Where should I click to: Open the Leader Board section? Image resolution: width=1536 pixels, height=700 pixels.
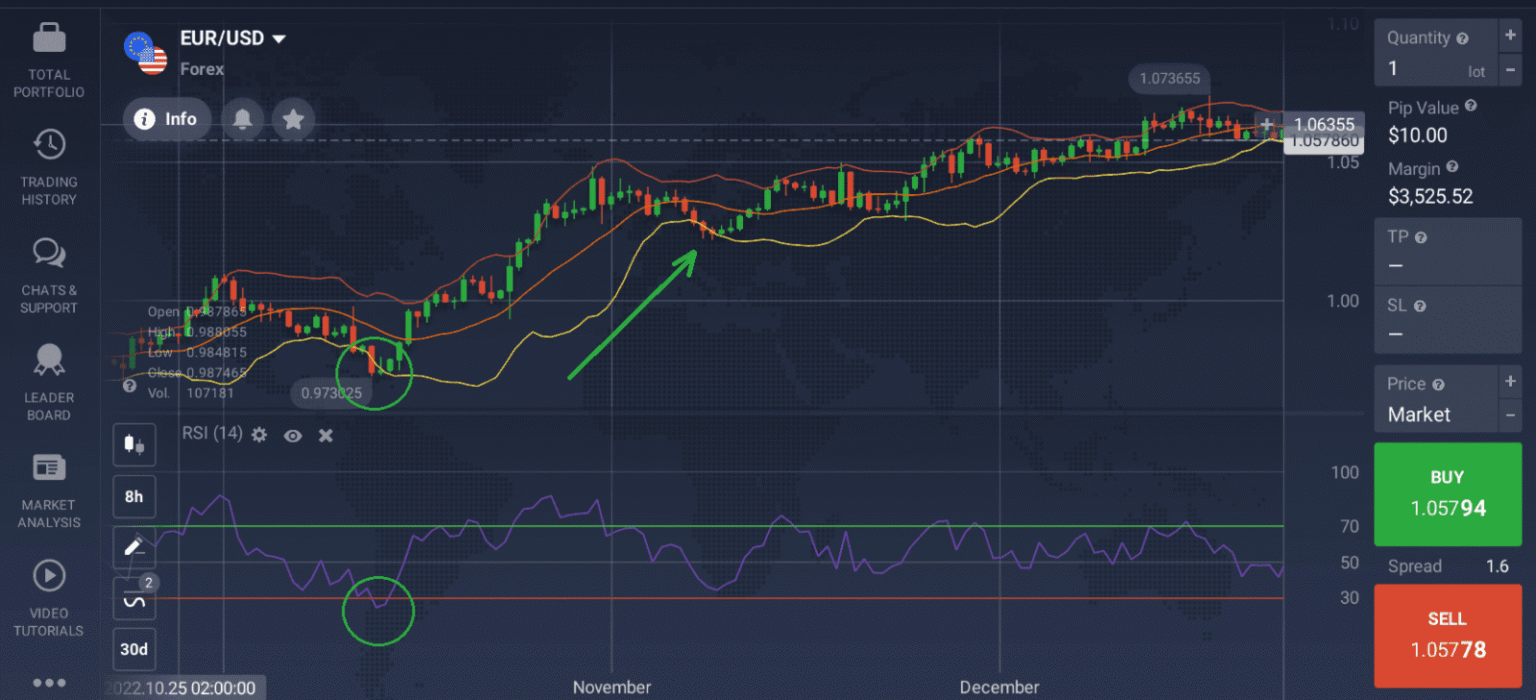(49, 383)
